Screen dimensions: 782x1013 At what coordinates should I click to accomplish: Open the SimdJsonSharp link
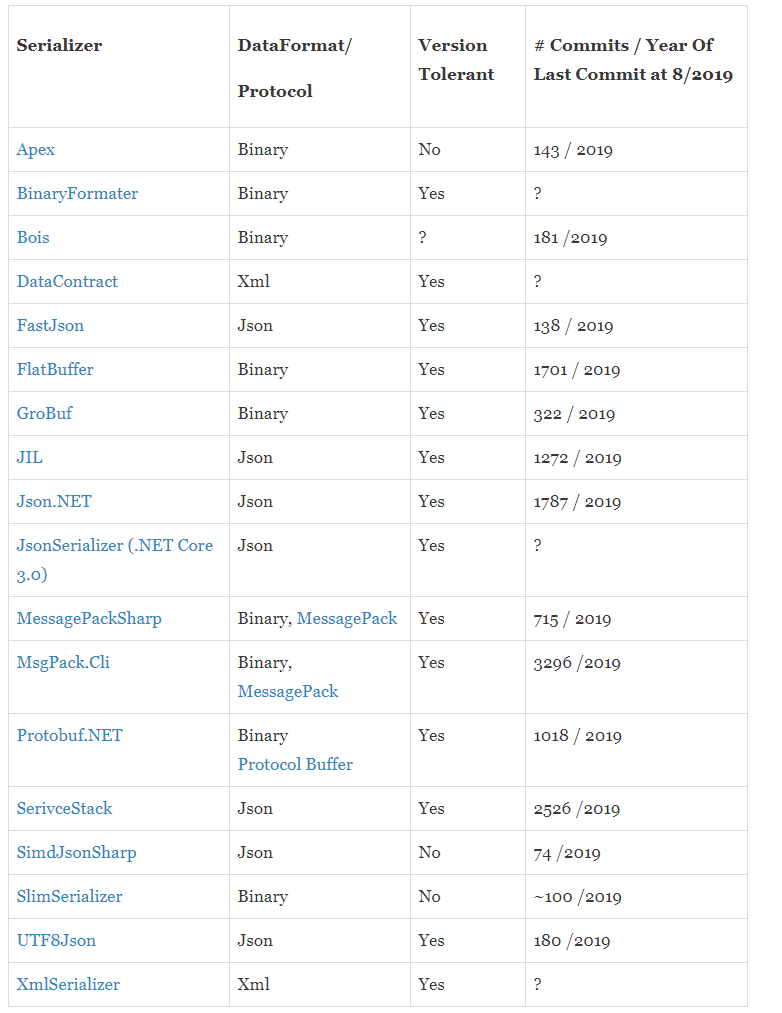(76, 853)
